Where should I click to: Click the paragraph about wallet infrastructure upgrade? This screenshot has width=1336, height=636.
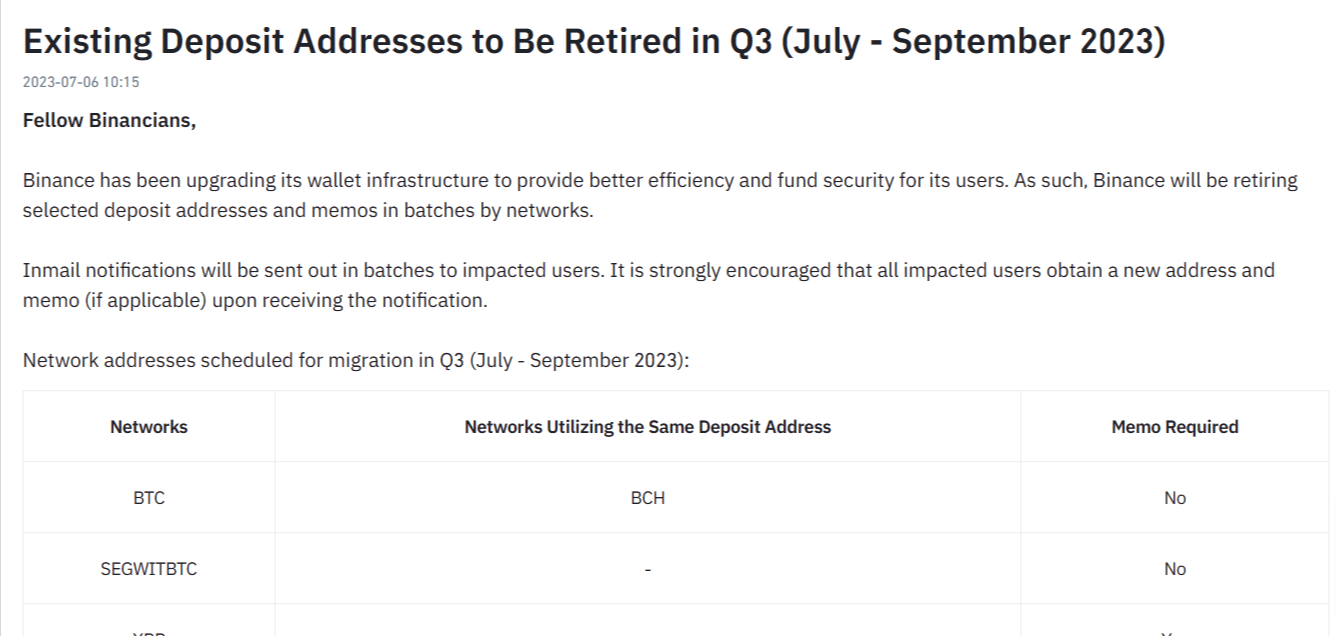pos(660,196)
